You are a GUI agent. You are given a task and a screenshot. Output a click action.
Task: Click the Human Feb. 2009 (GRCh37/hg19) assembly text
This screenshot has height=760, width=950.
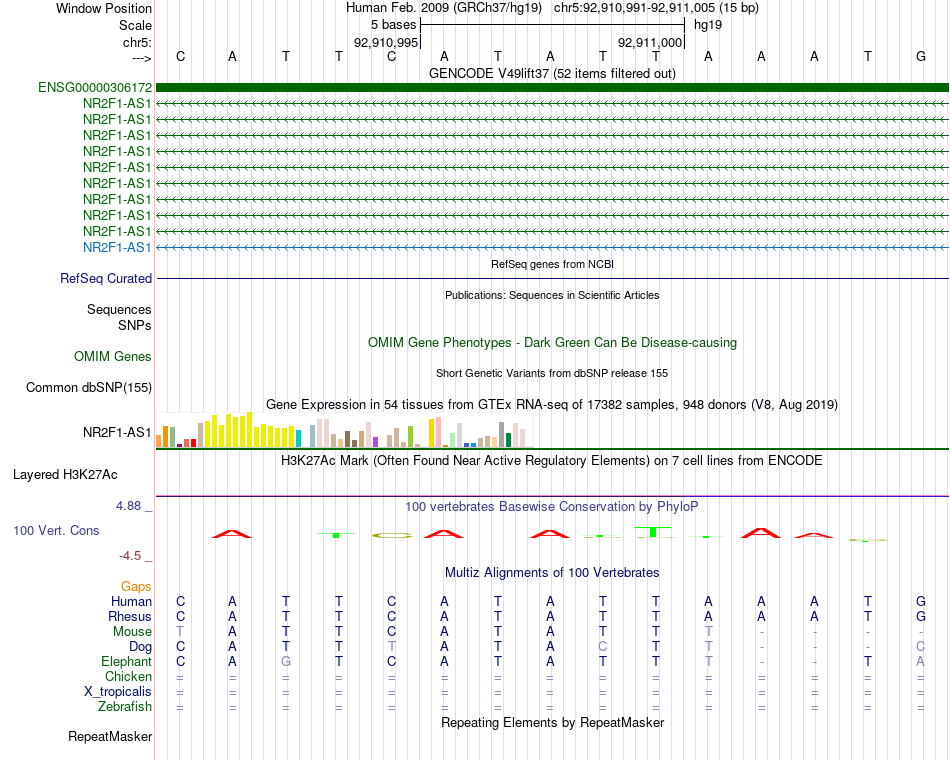(x=443, y=8)
